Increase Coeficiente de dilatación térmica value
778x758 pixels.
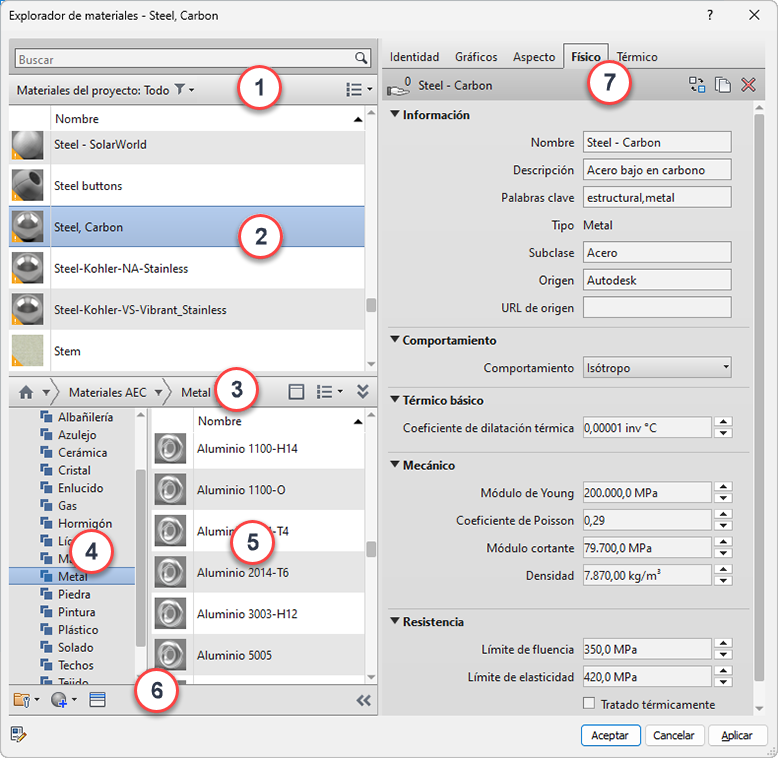(x=723, y=422)
